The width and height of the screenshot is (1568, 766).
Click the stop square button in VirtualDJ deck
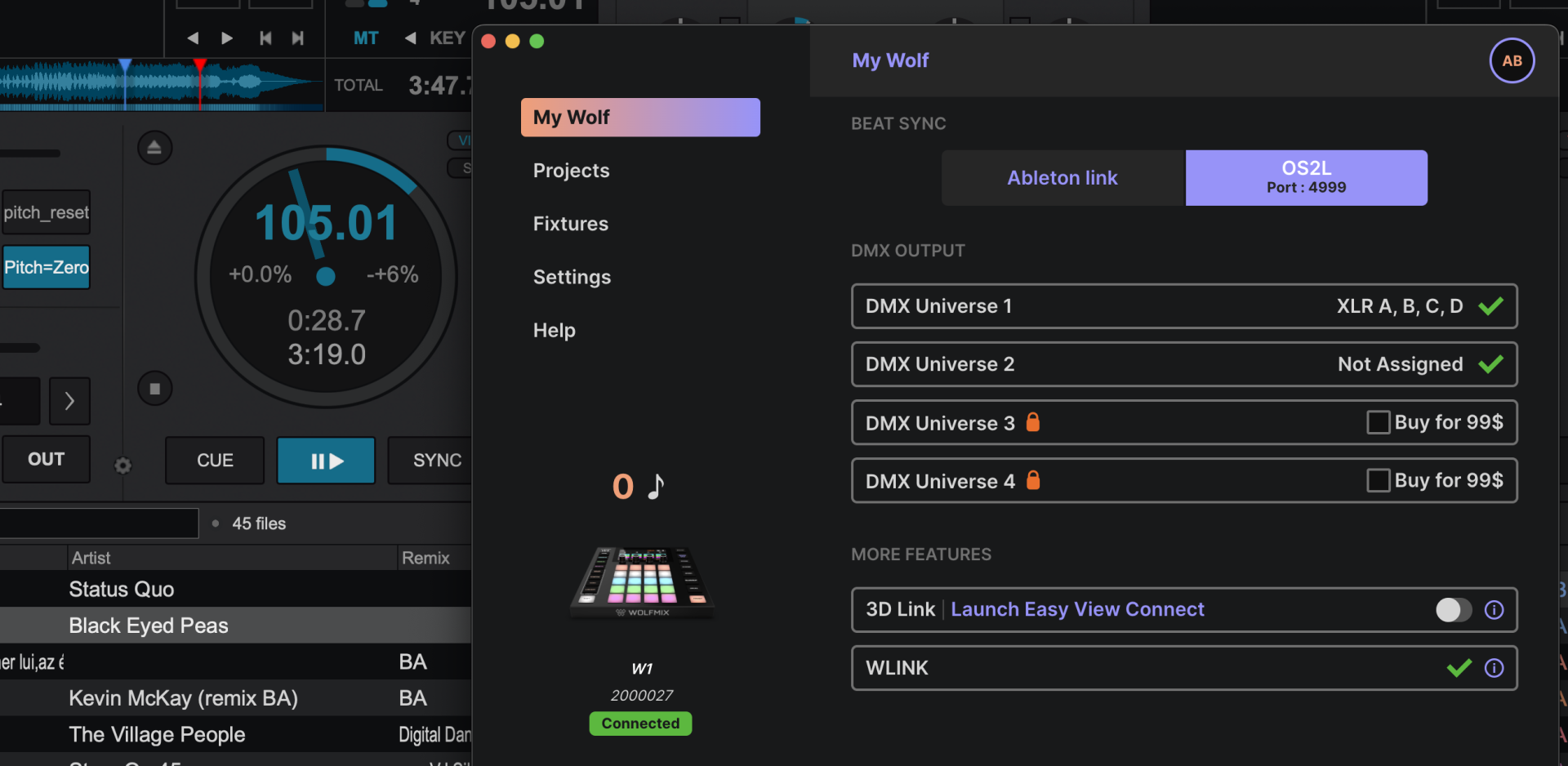click(154, 389)
